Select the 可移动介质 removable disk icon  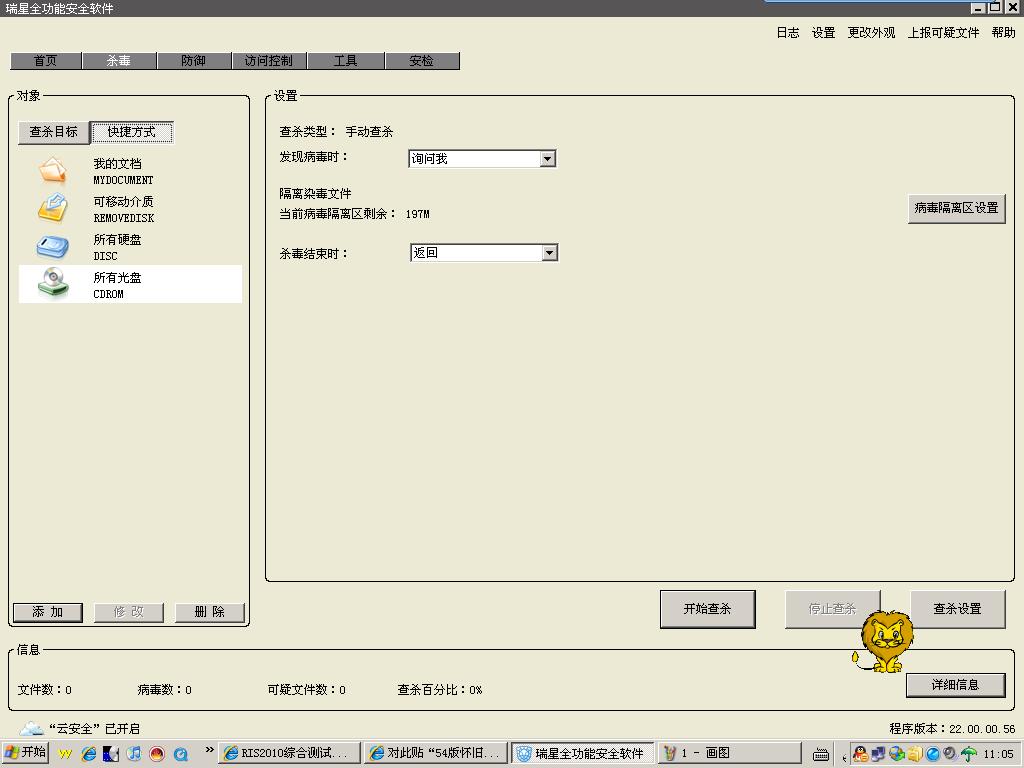coord(52,208)
